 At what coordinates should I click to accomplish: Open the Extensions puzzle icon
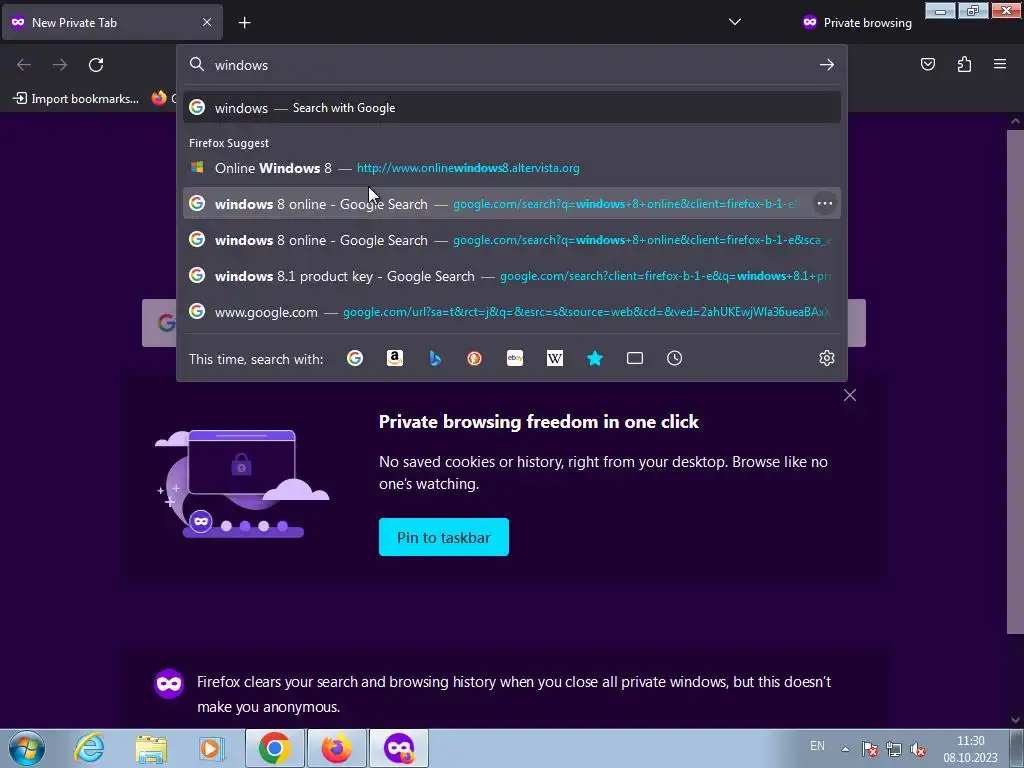(x=965, y=64)
